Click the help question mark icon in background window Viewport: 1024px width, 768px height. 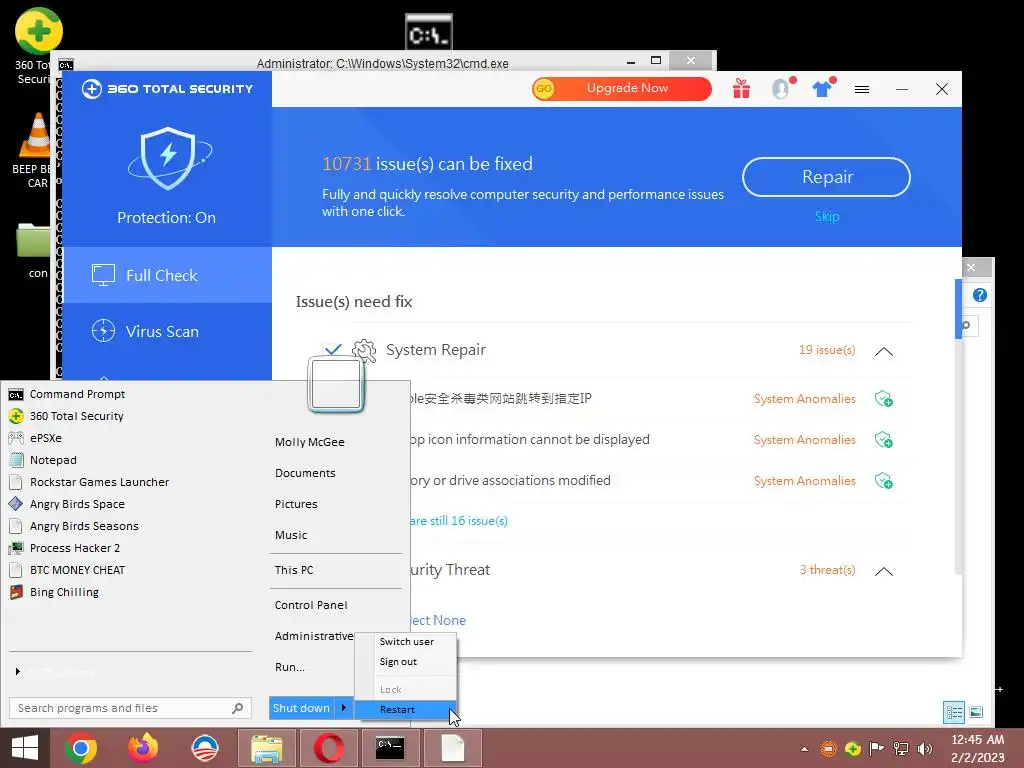(x=980, y=295)
